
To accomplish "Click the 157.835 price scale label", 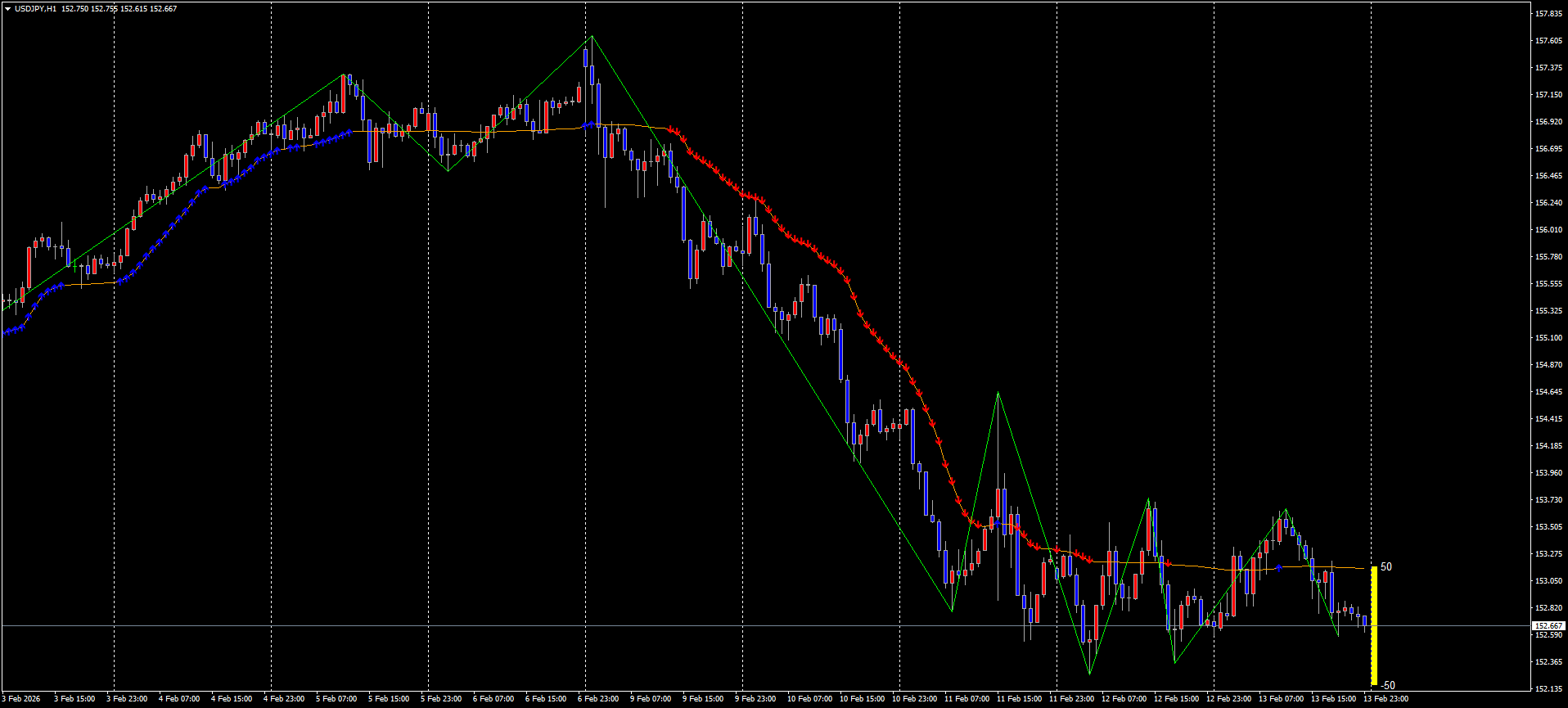I will tap(1548, 14).
